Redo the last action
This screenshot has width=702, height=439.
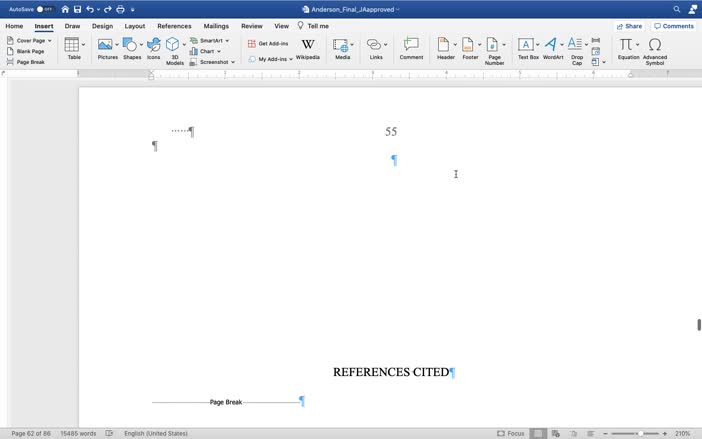tap(108, 9)
